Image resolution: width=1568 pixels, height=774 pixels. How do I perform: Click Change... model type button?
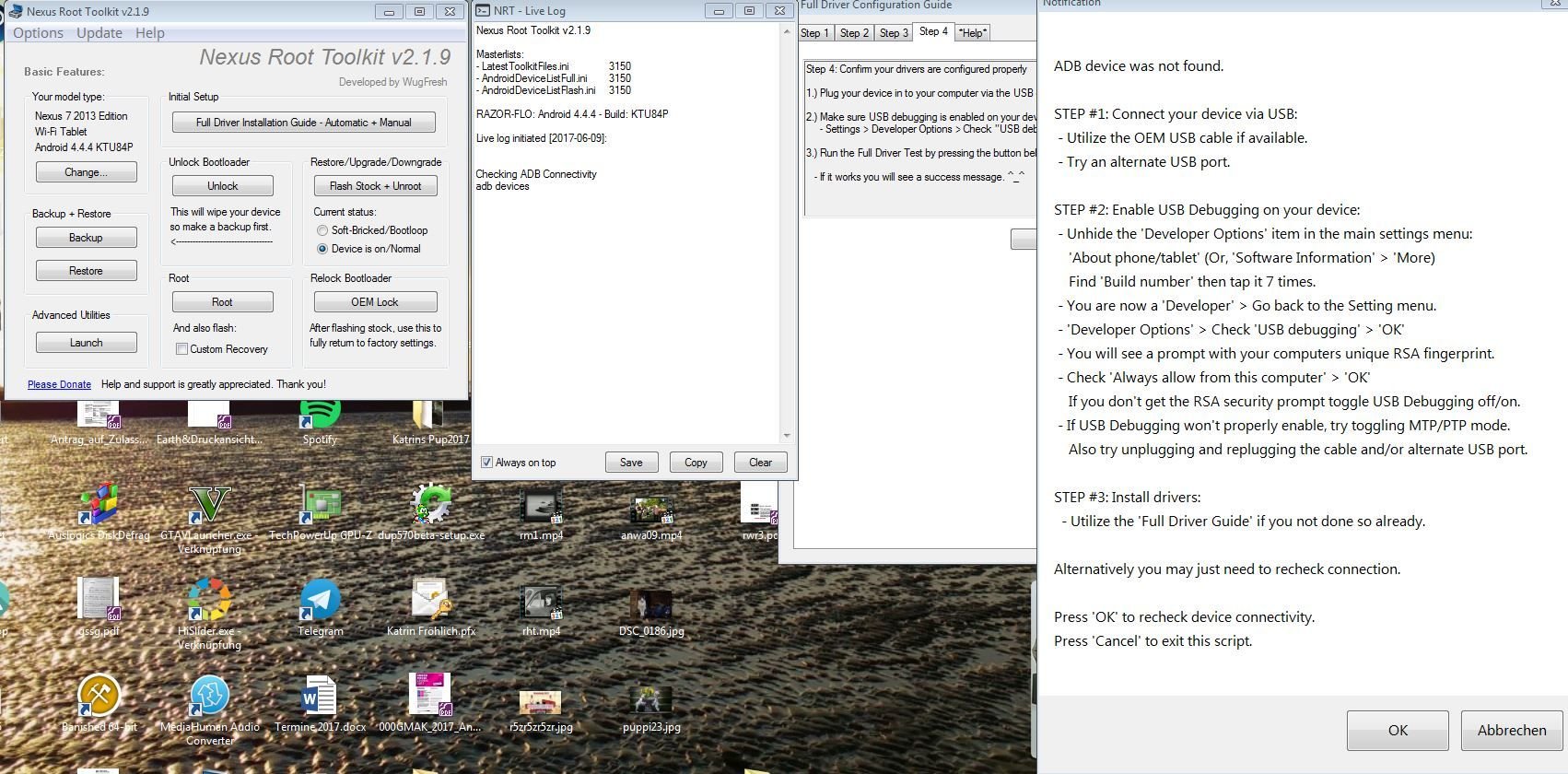tap(87, 172)
